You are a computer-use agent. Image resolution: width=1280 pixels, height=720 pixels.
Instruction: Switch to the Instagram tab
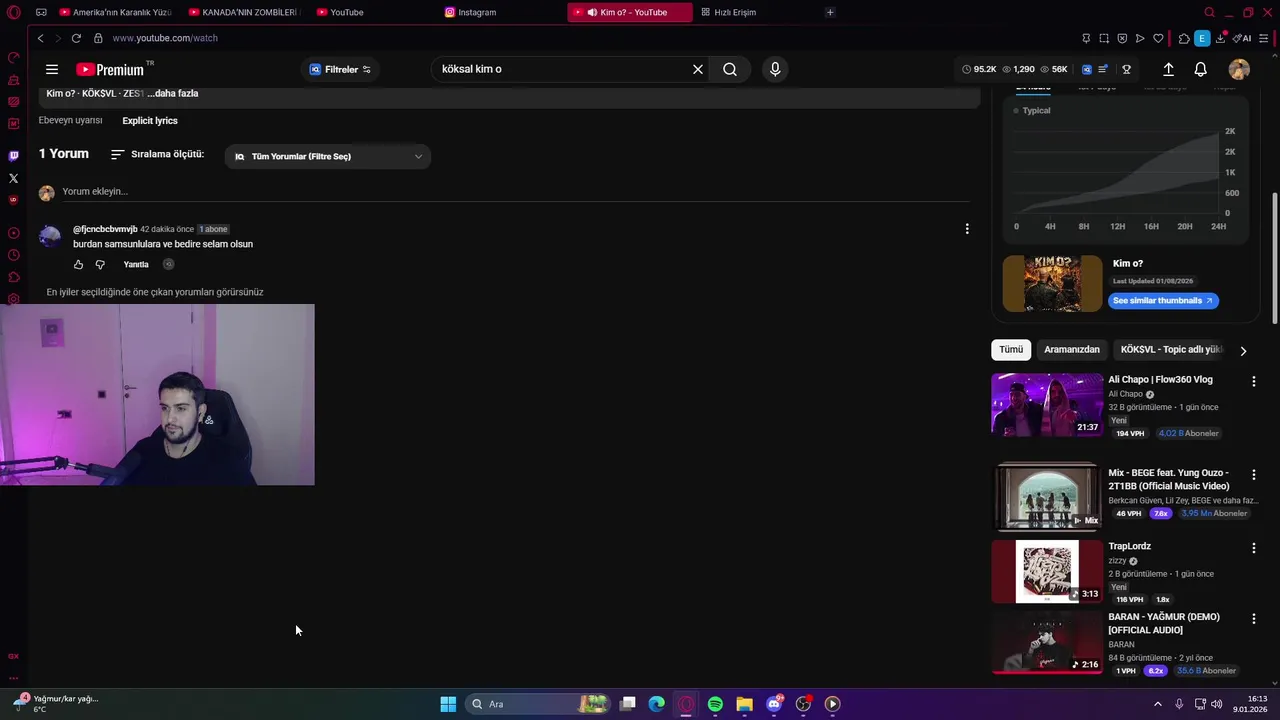click(500, 12)
